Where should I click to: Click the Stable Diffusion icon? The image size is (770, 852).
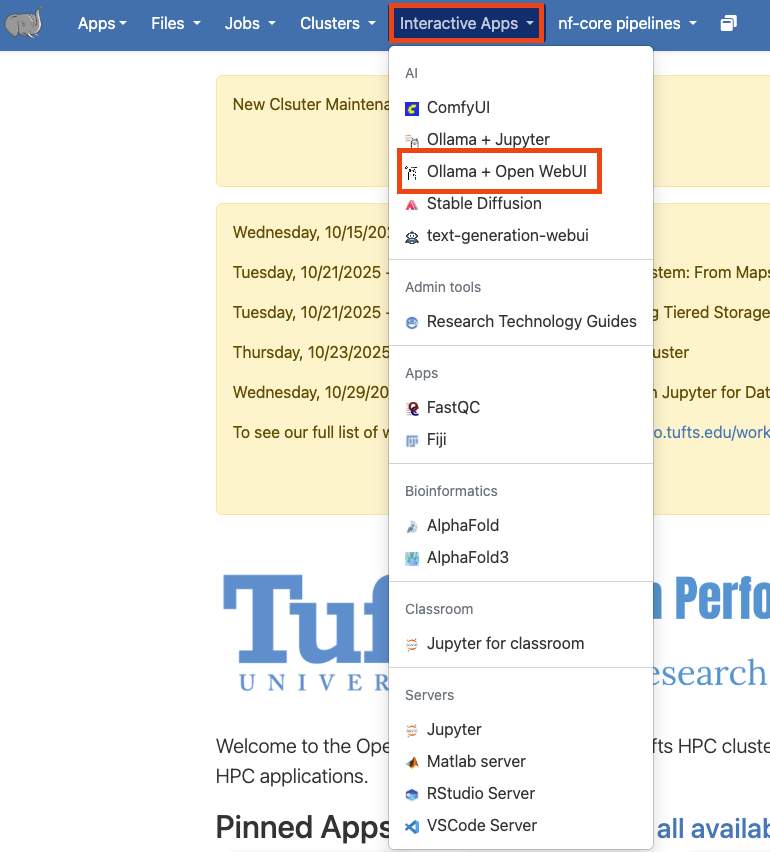click(x=412, y=205)
